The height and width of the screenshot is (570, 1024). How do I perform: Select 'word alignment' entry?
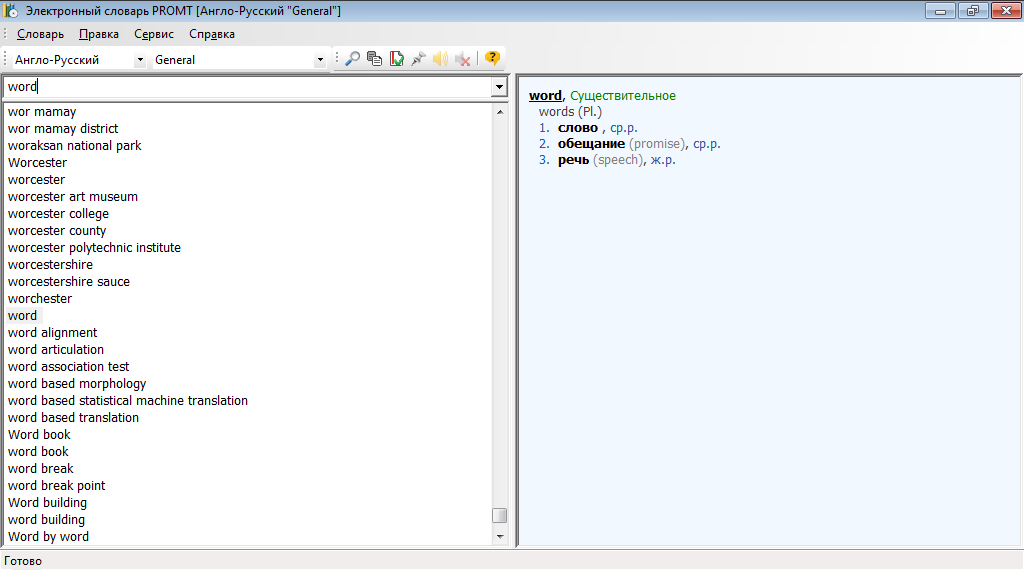(x=52, y=332)
